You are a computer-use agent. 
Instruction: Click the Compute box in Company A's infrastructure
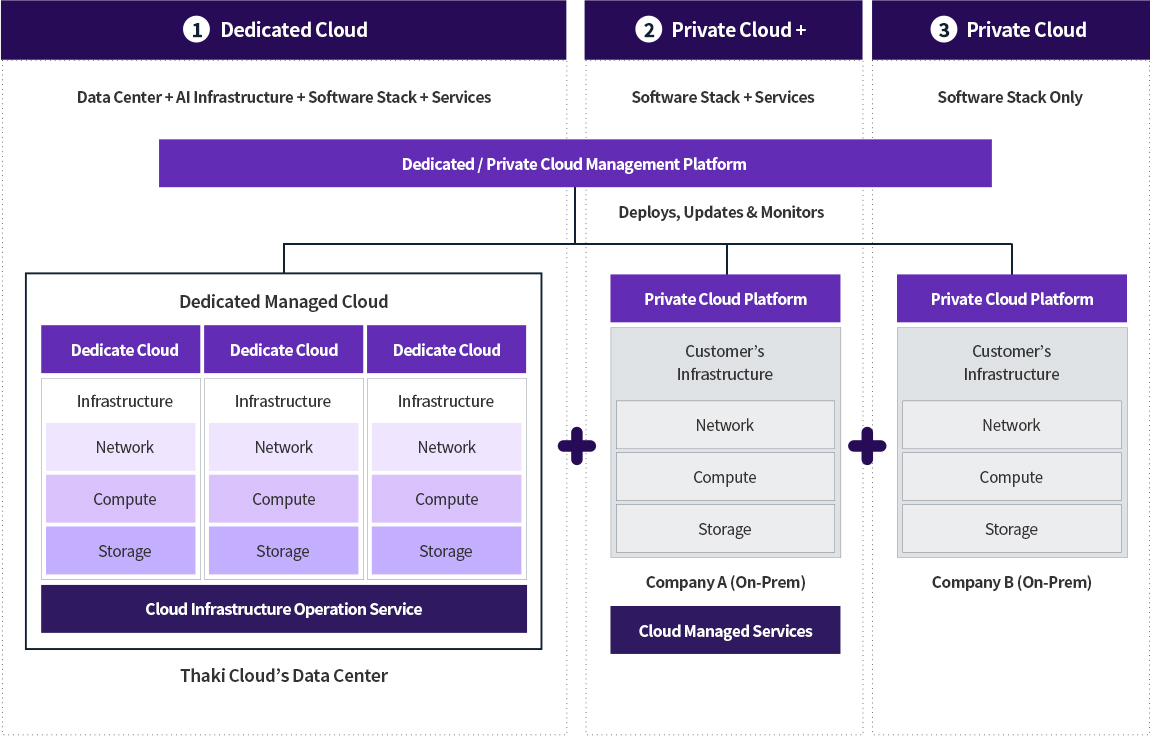pyautogui.click(x=725, y=477)
